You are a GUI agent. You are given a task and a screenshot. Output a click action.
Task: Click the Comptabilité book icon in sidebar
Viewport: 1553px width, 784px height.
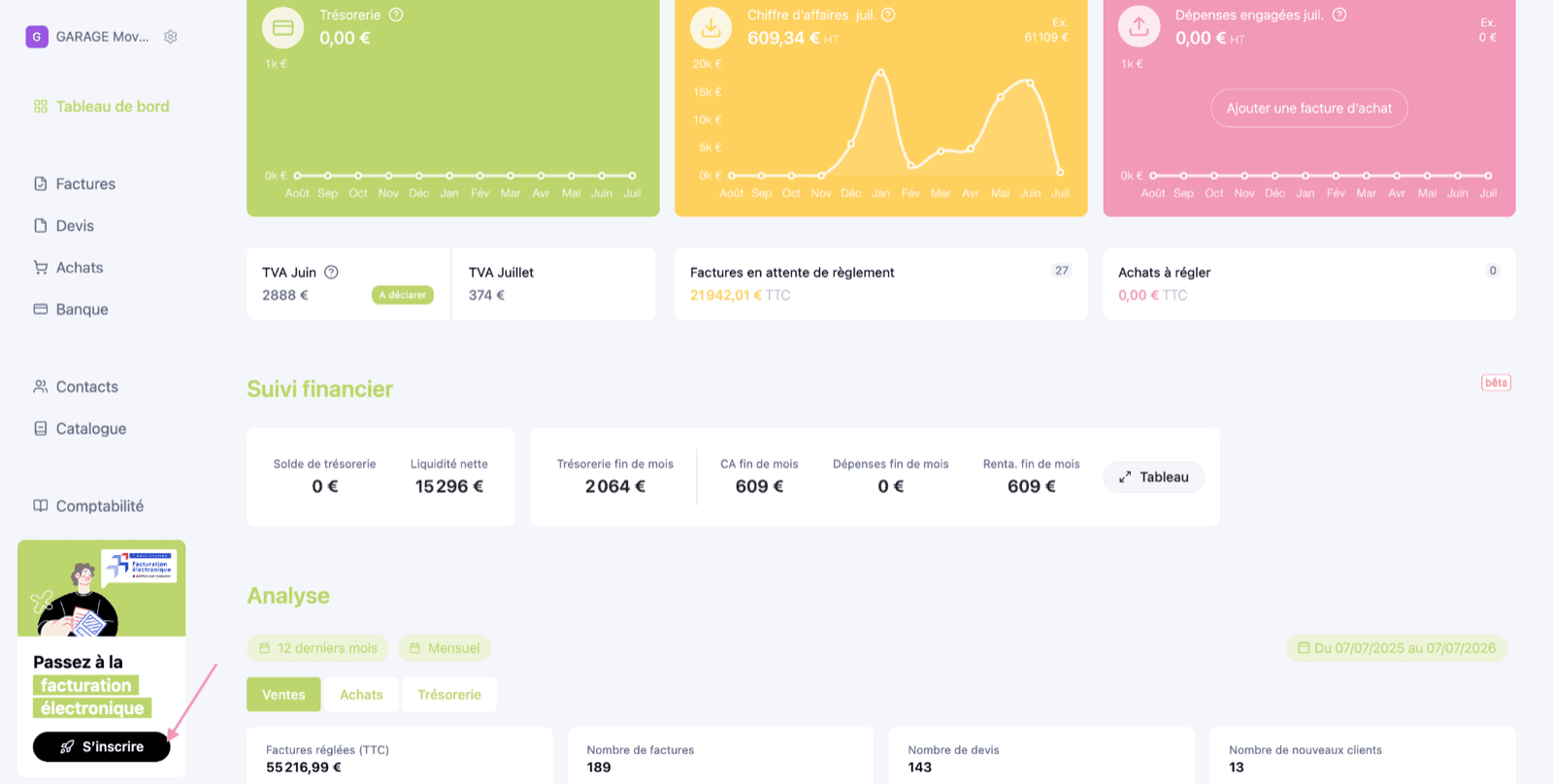tap(41, 506)
